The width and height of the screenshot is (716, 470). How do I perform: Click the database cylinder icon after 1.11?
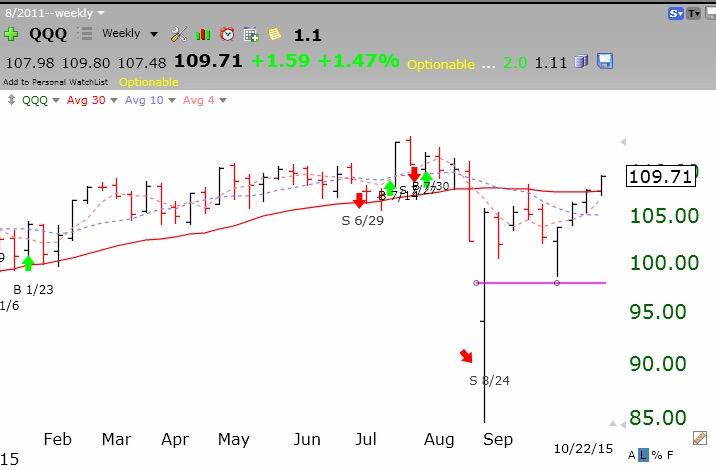(581, 61)
